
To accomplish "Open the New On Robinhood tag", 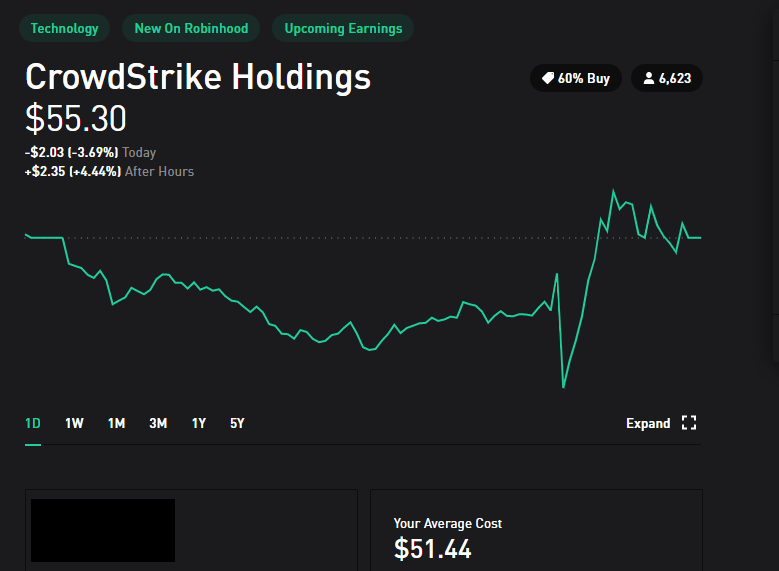I will point(191,28).
